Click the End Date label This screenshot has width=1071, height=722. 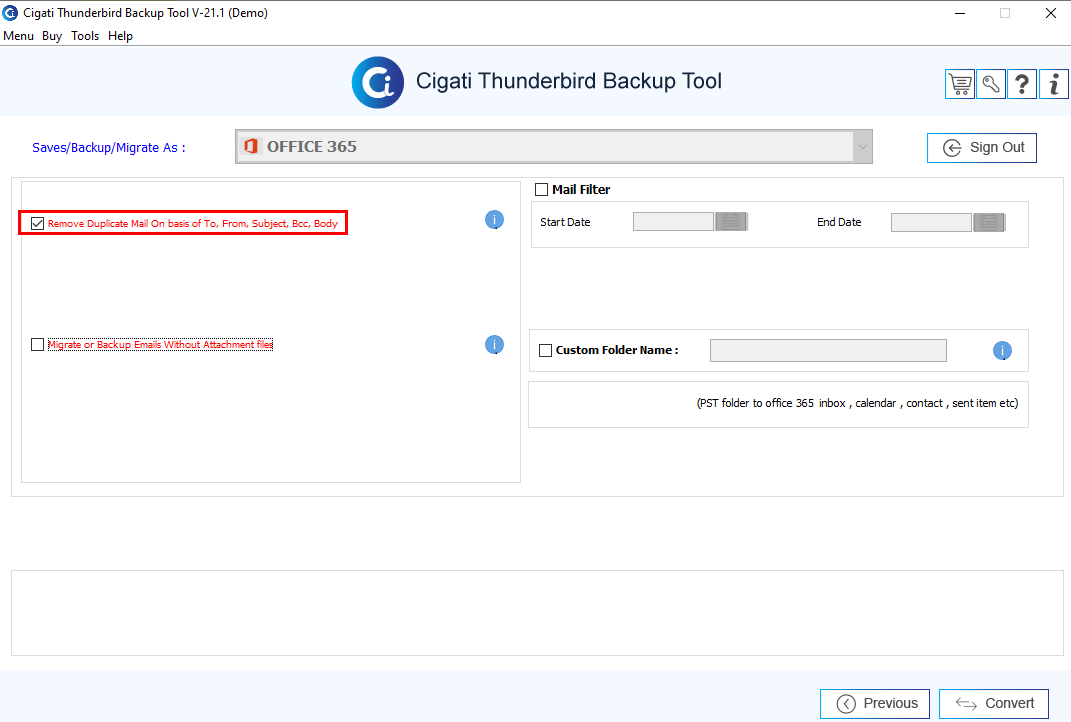(x=839, y=223)
